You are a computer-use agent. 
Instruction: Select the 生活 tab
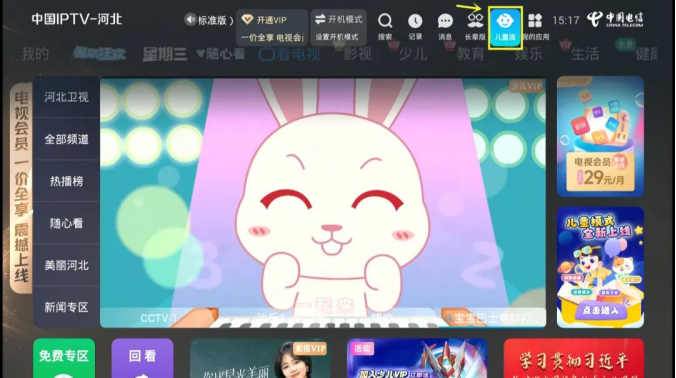pyautogui.click(x=585, y=54)
